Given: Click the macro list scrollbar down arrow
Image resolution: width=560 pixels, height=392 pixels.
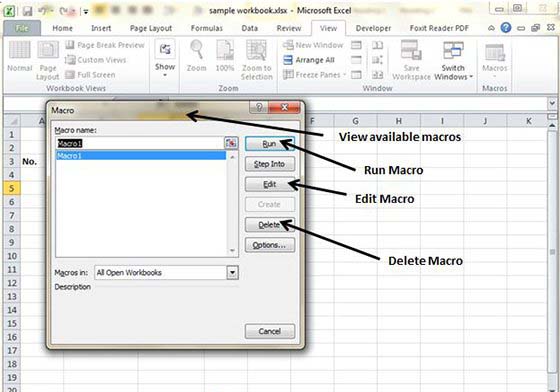Looking at the screenshot, I should tap(232, 251).
